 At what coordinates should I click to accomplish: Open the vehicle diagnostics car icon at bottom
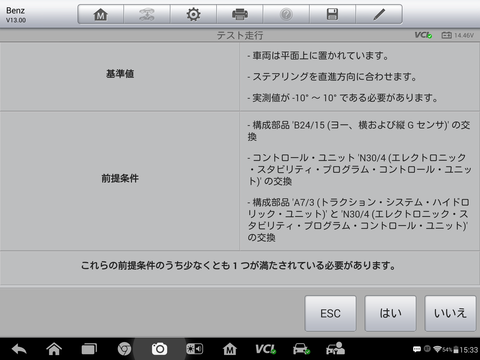[301, 349]
